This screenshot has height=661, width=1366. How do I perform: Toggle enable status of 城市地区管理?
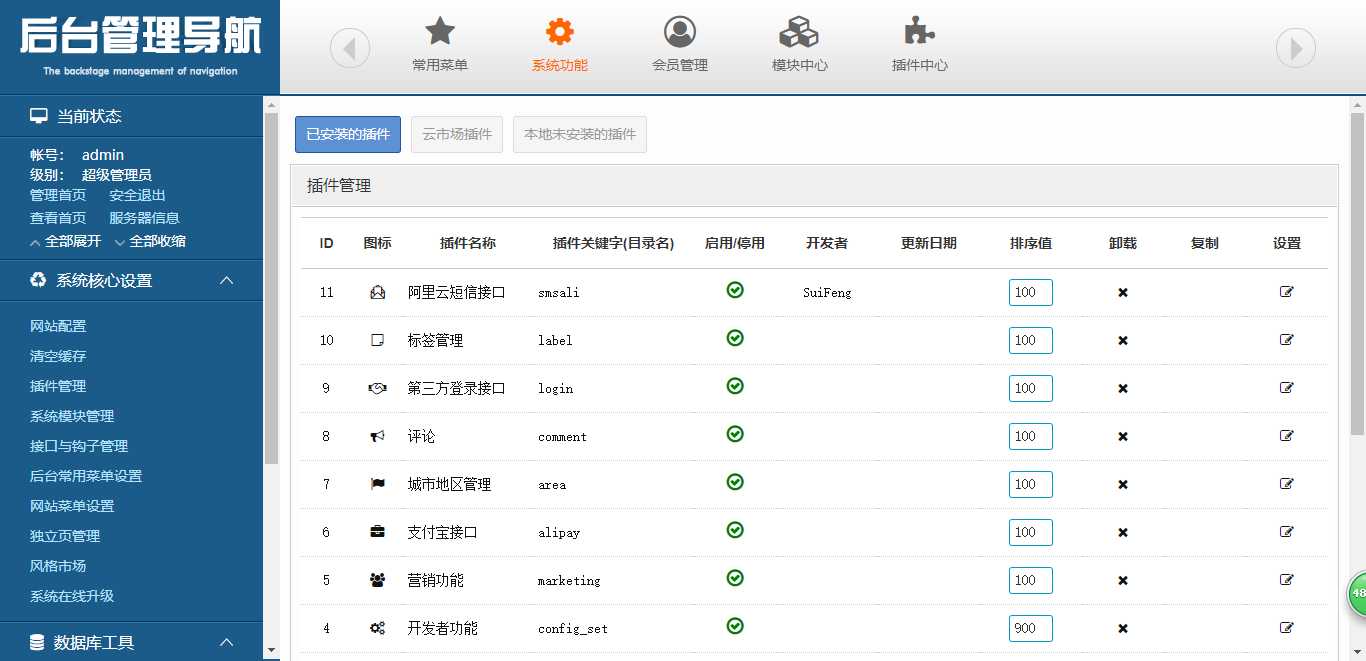pyautogui.click(x=735, y=482)
